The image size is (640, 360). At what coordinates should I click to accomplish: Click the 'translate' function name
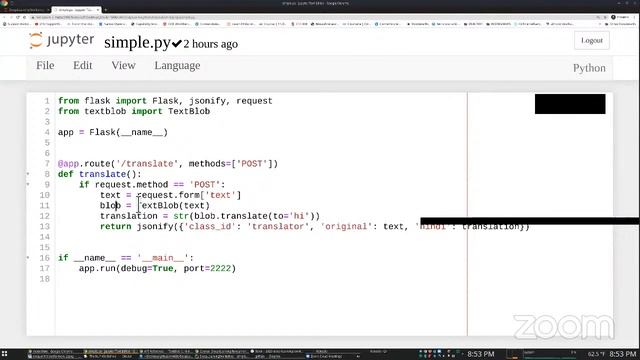(x=102, y=174)
